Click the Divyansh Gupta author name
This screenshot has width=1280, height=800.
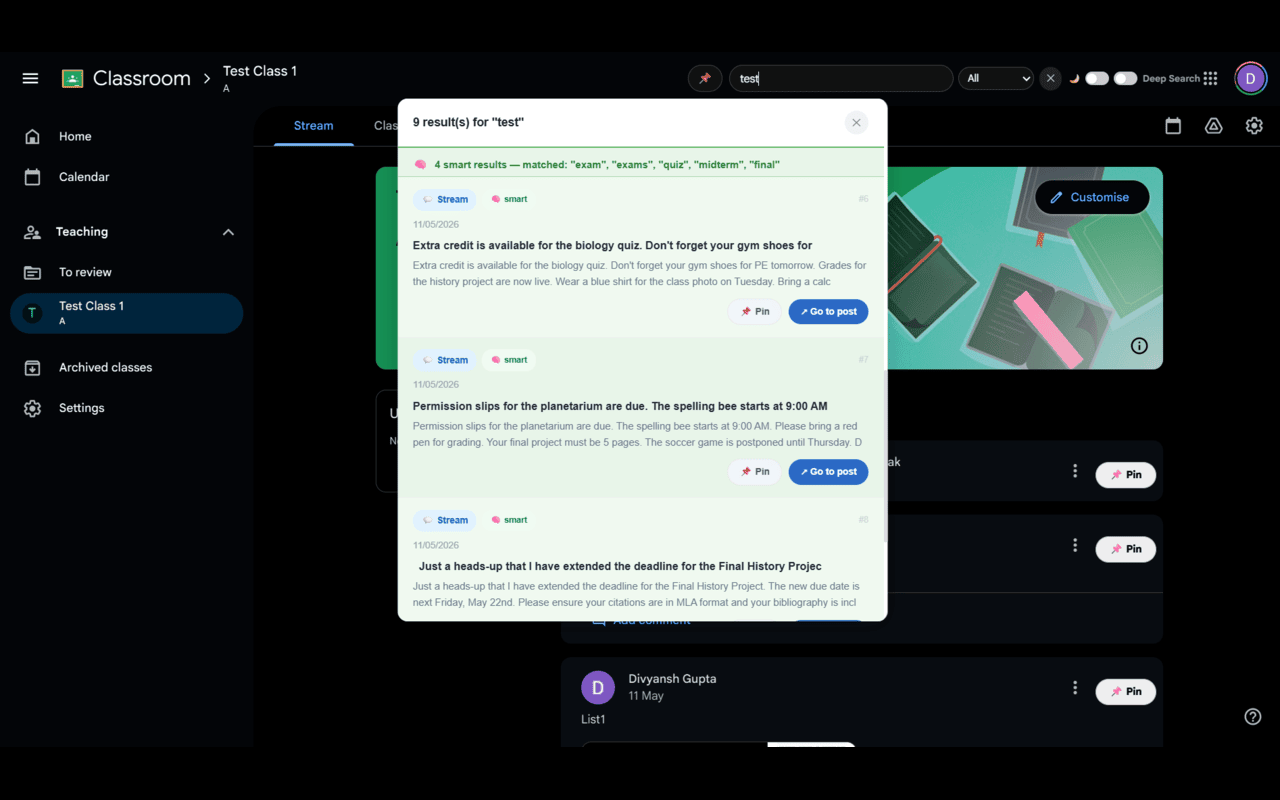(x=672, y=679)
